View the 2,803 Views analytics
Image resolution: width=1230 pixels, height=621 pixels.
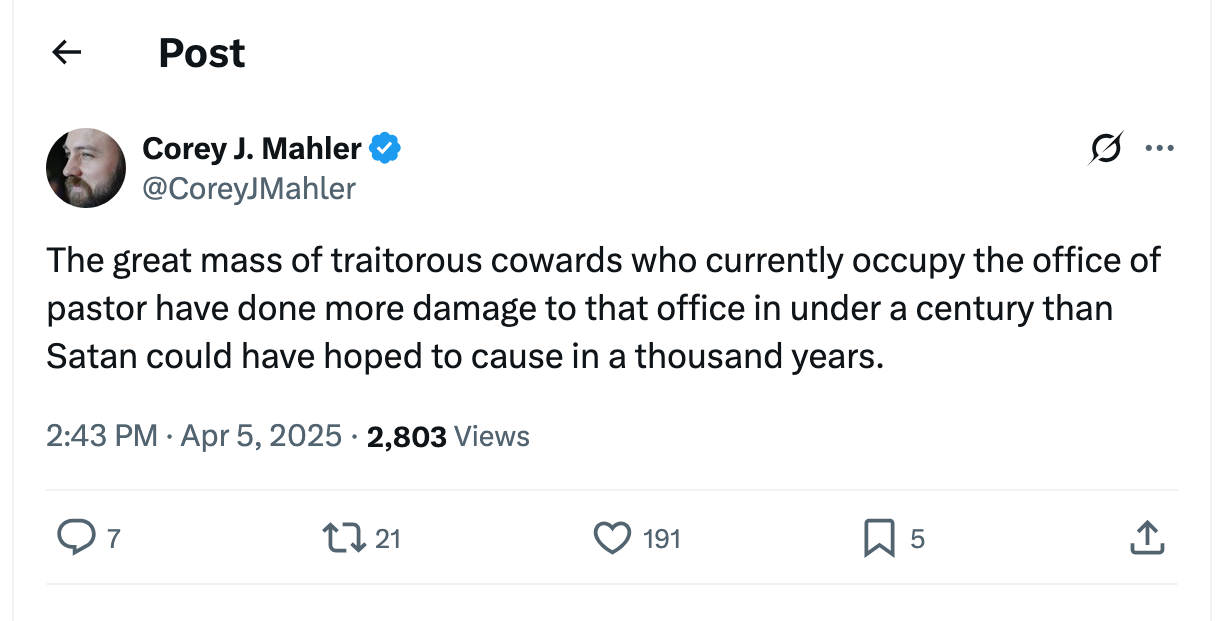click(x=448, y=436)
